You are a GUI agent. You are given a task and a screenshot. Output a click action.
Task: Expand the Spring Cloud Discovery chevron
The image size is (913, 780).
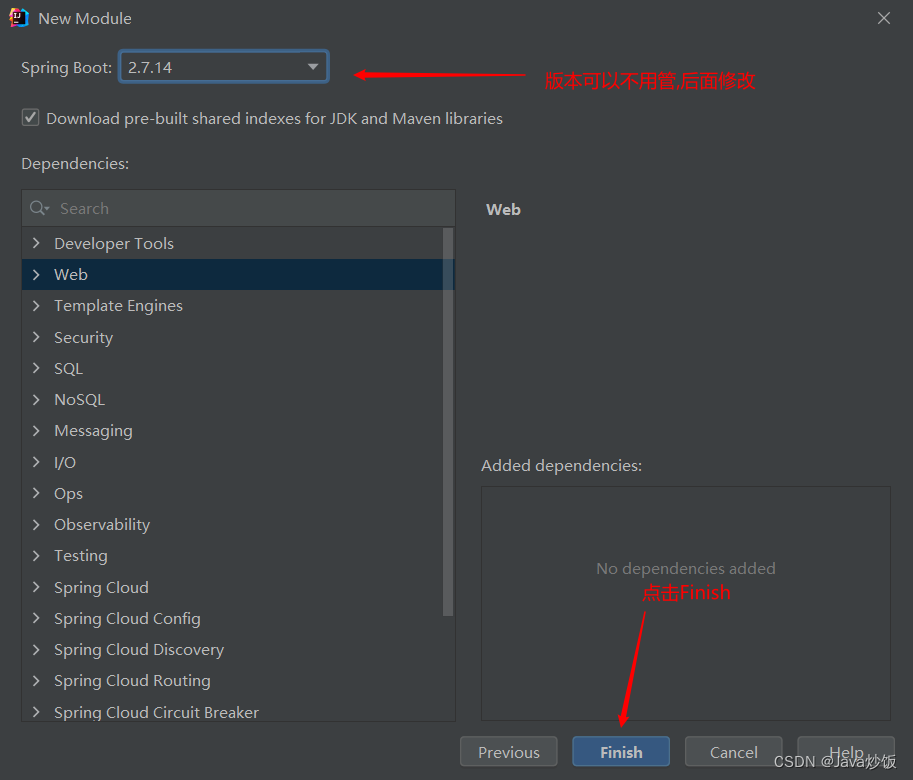click(x=36, y=649)
